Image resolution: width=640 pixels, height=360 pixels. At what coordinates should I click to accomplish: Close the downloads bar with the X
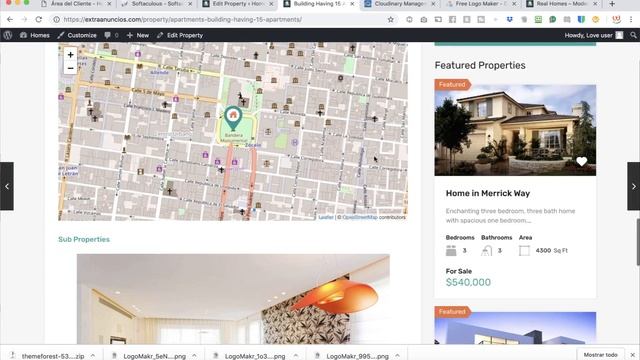[x=633, y=355]
